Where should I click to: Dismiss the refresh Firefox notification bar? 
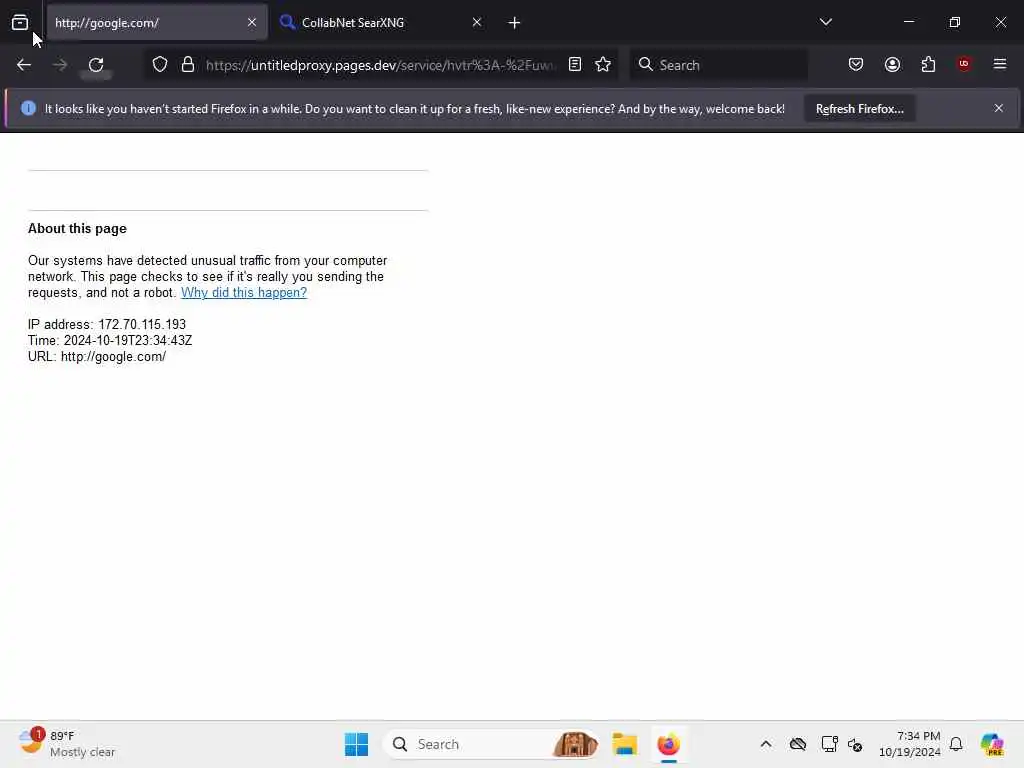pyautogui.click(x=999, y=108)
